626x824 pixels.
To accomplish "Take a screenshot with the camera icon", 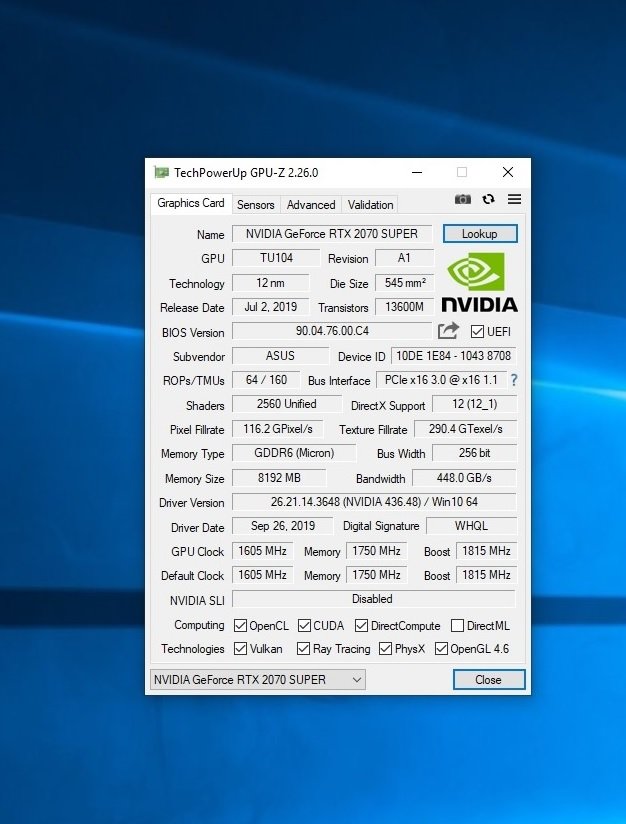I will point(463,199).
